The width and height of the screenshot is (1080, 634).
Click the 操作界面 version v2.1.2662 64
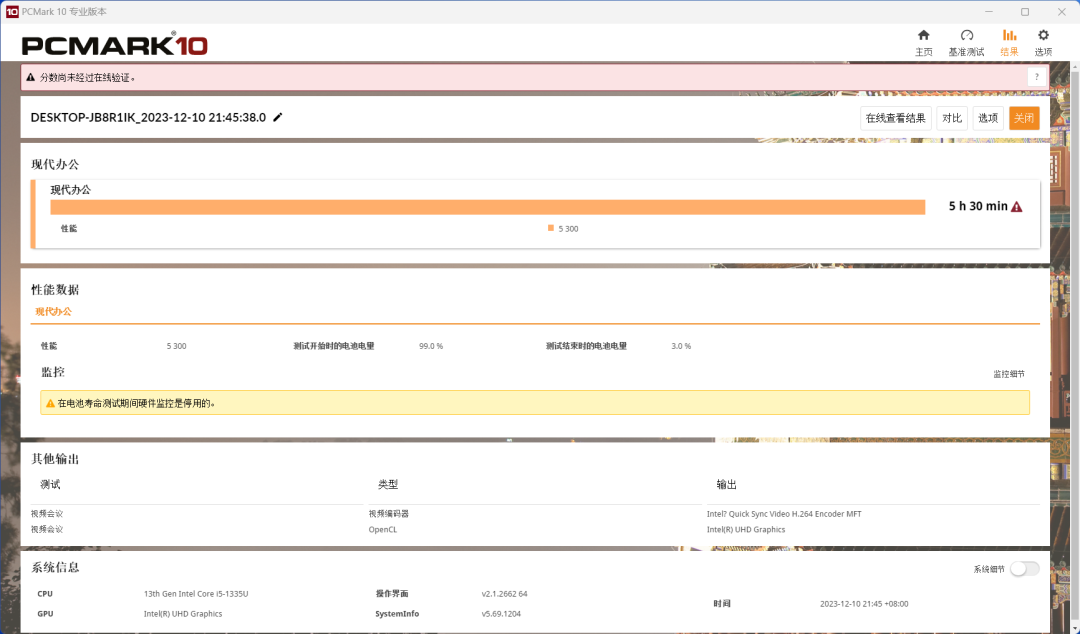504,593
